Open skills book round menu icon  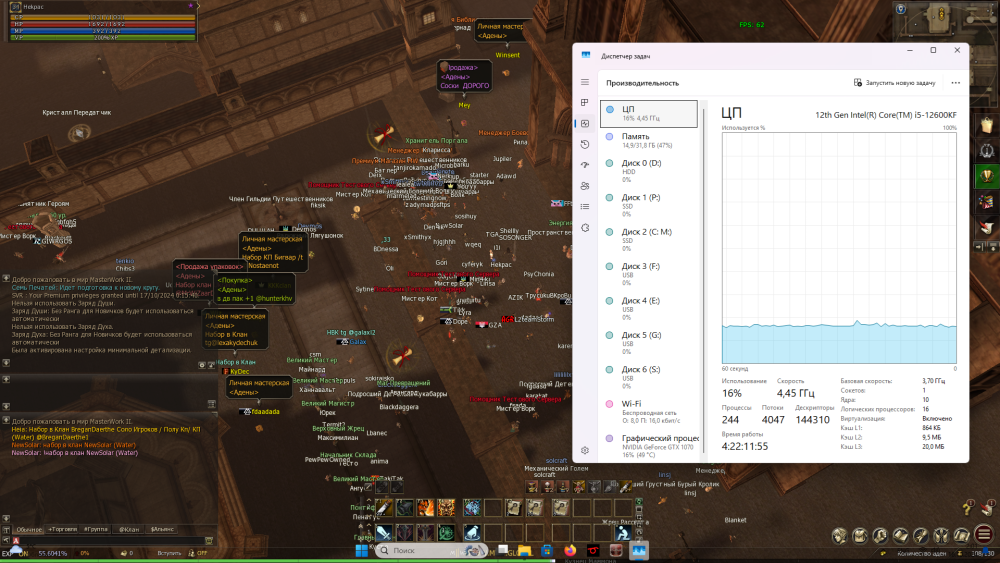click(x=901, y=536)
